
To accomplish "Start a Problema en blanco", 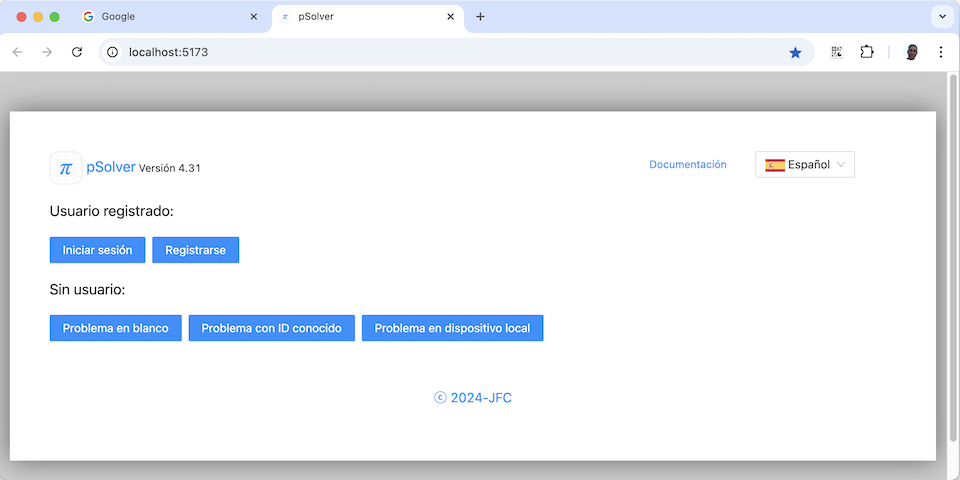I will (115, 328).
